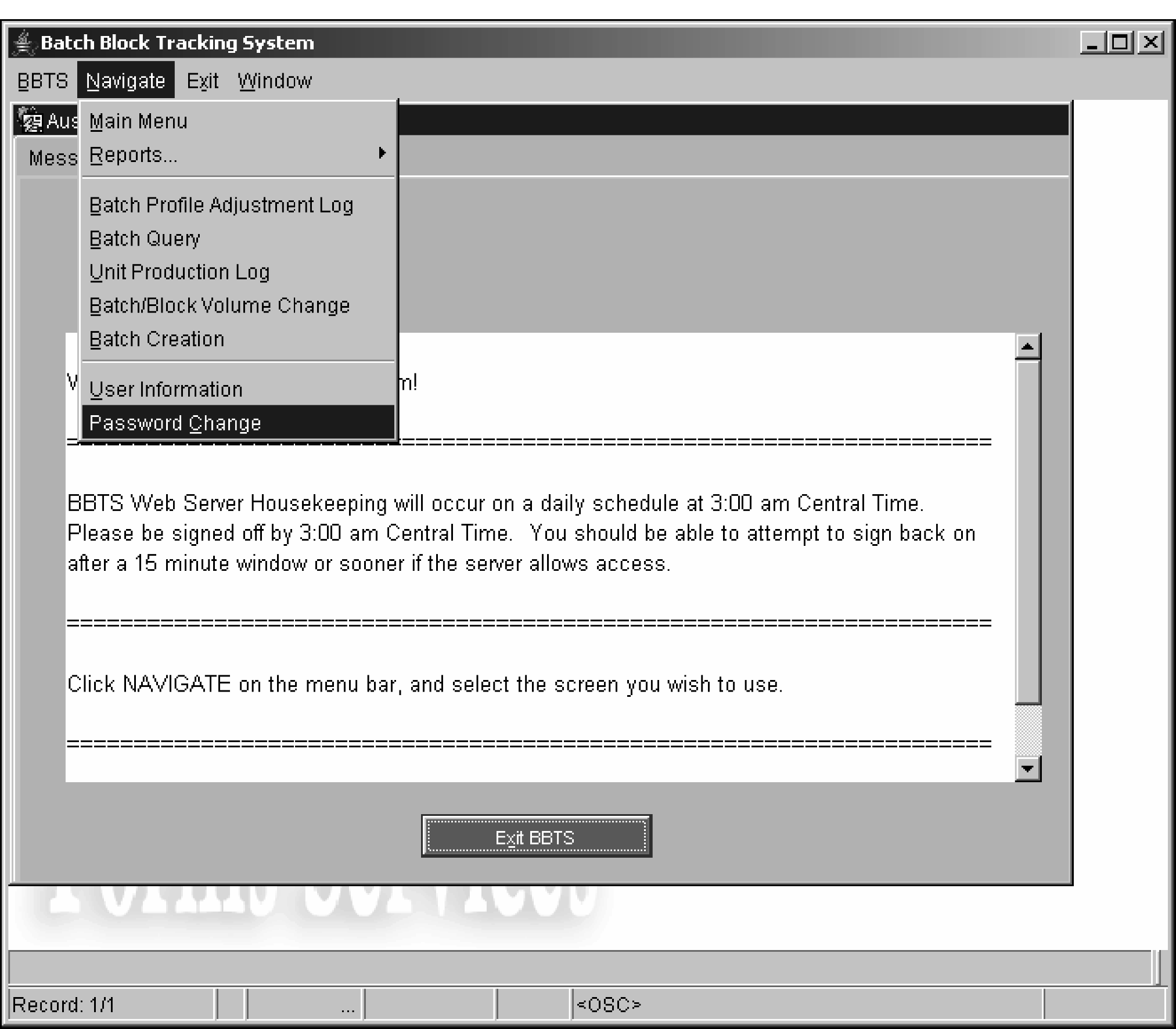Image resolution: width=1176 pixels, height=1029 pixels.
Task: Select the Batch Query menu item
Action: click(x=145, y=239)
